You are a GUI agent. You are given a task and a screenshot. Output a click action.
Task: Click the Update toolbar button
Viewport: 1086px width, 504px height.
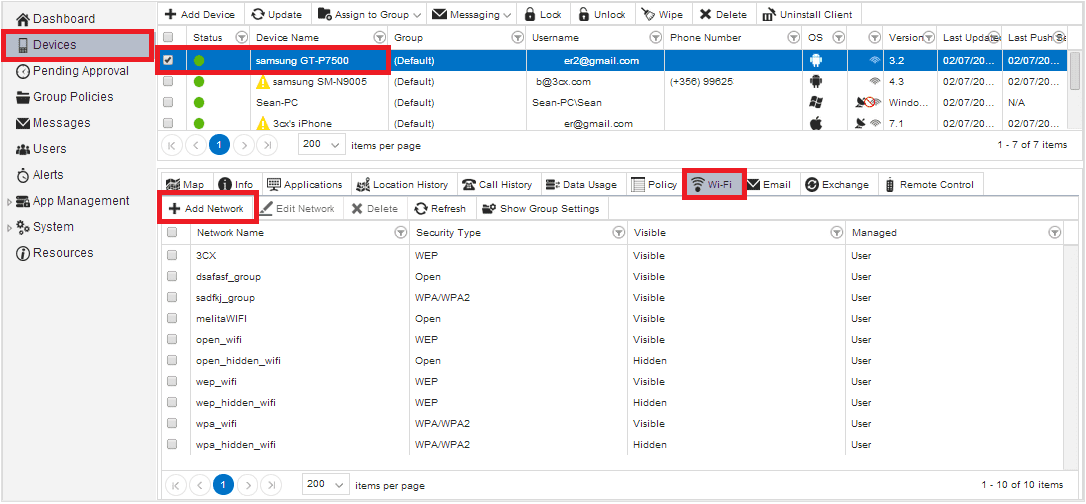(277, 15)
